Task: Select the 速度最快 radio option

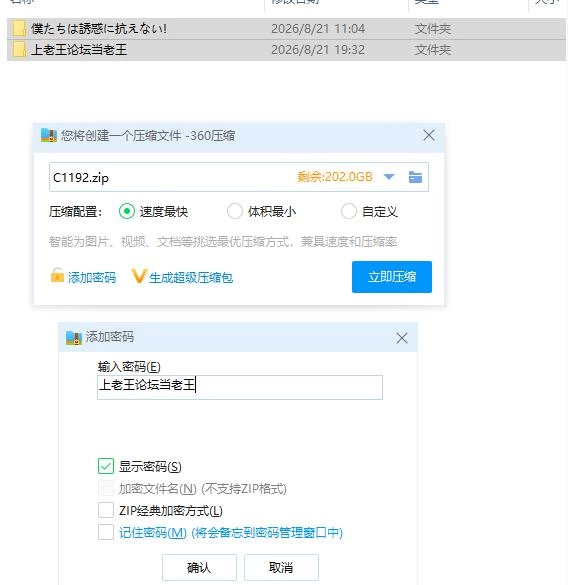Action: tap(127, 211)
